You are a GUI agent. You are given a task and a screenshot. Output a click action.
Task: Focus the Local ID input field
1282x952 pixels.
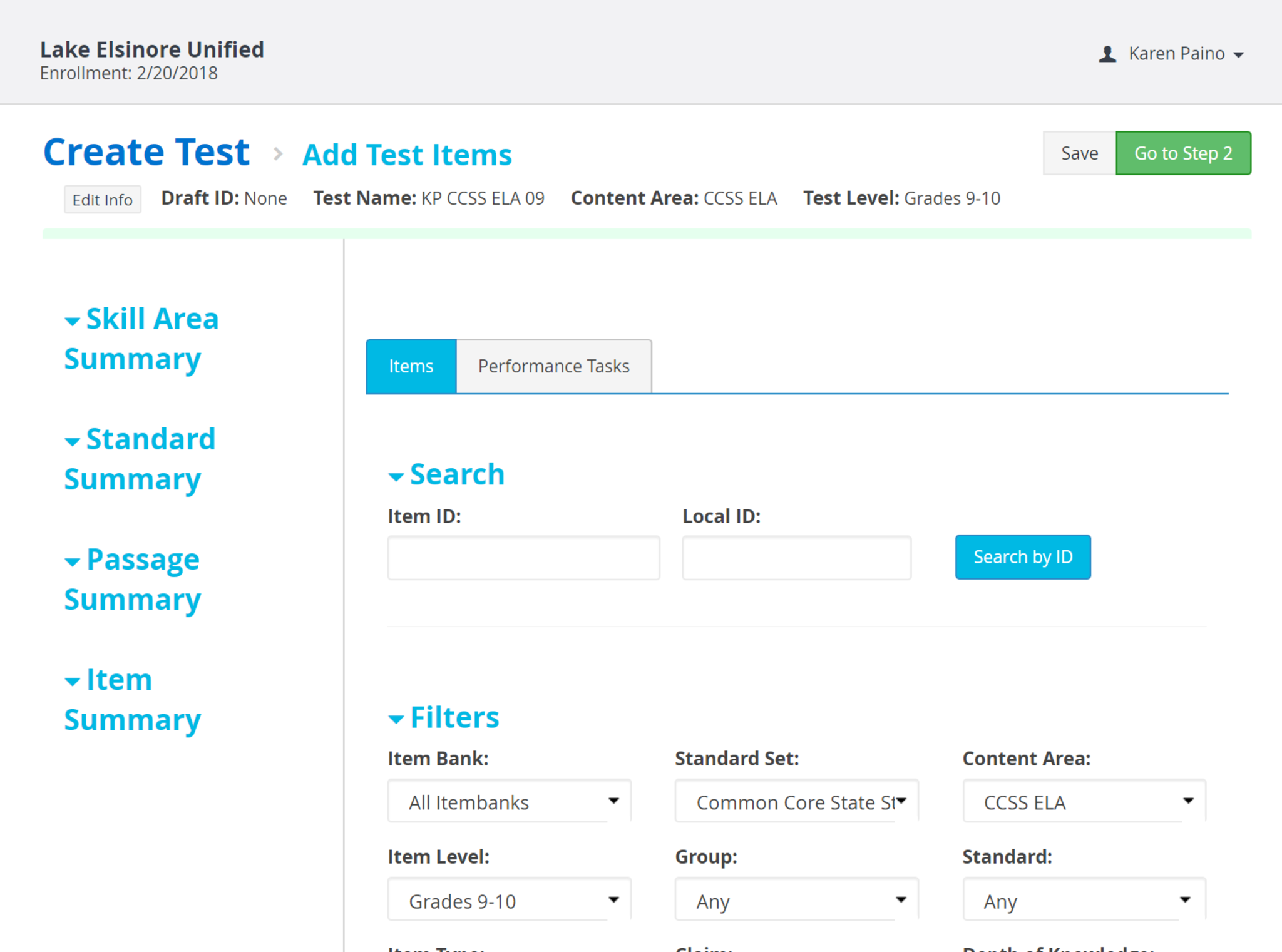(796, 557)
